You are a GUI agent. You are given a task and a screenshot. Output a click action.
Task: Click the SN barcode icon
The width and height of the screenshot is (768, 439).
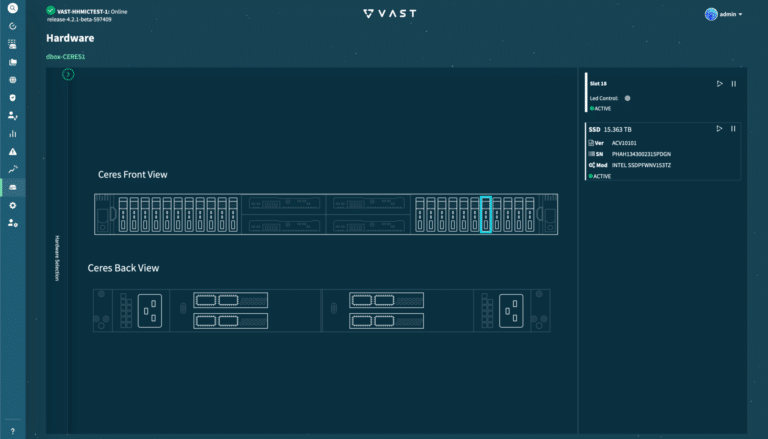click(591, 154)
